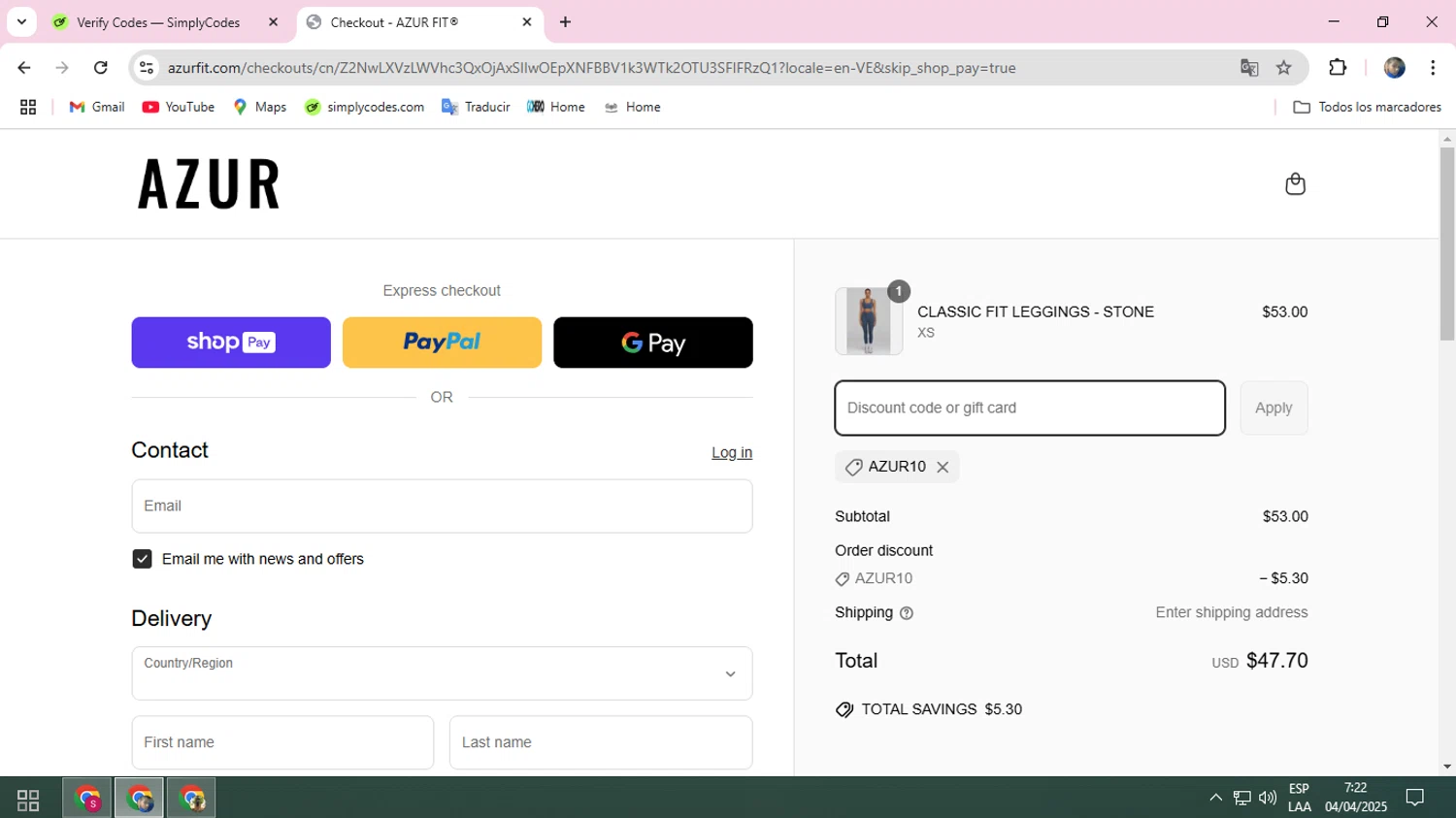Open the Traducir bookmark
This screenshot has width=1456, height=818.
(x=476, y=108)
